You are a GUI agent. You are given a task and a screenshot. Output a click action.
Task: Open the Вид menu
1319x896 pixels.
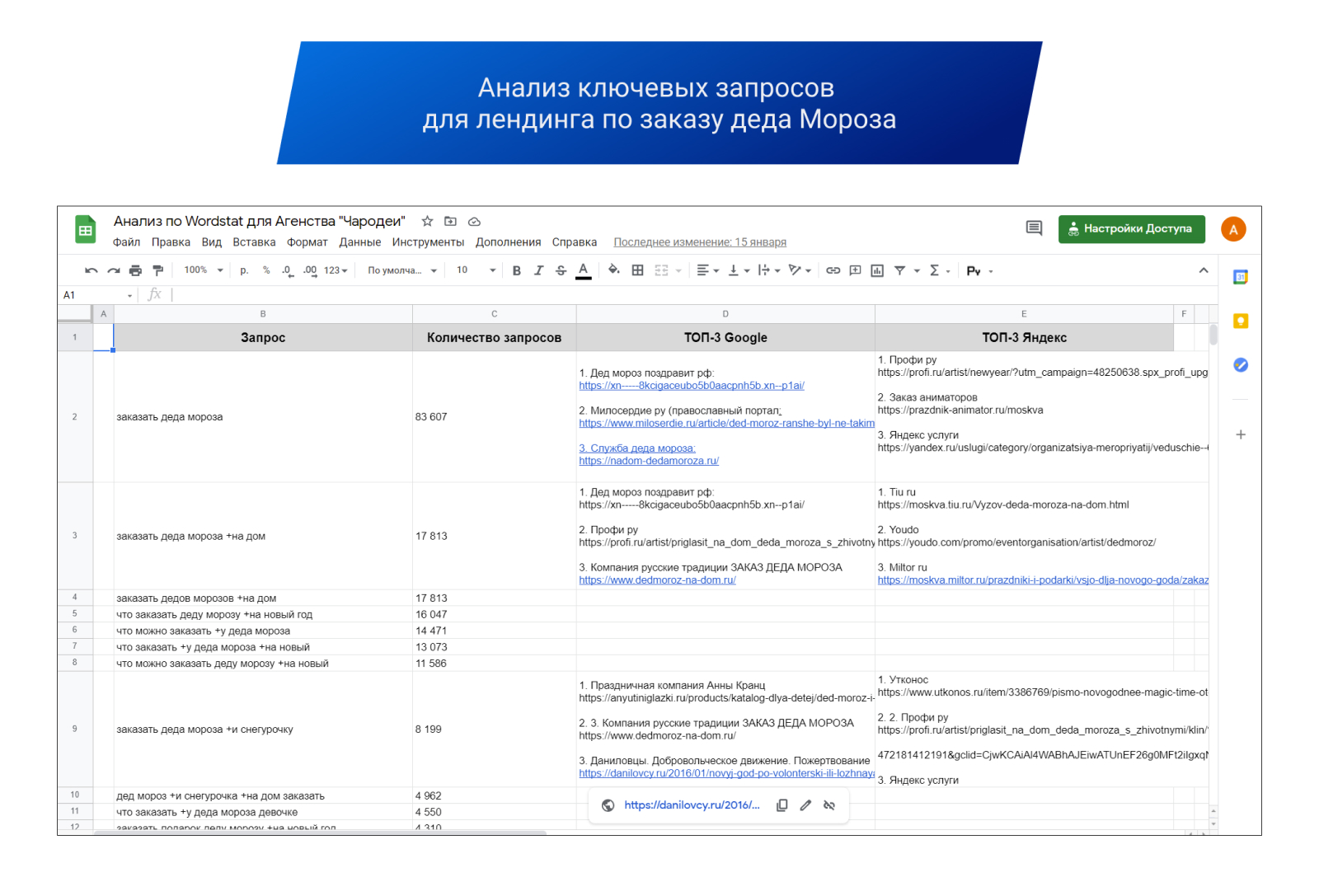coord(212,242)
